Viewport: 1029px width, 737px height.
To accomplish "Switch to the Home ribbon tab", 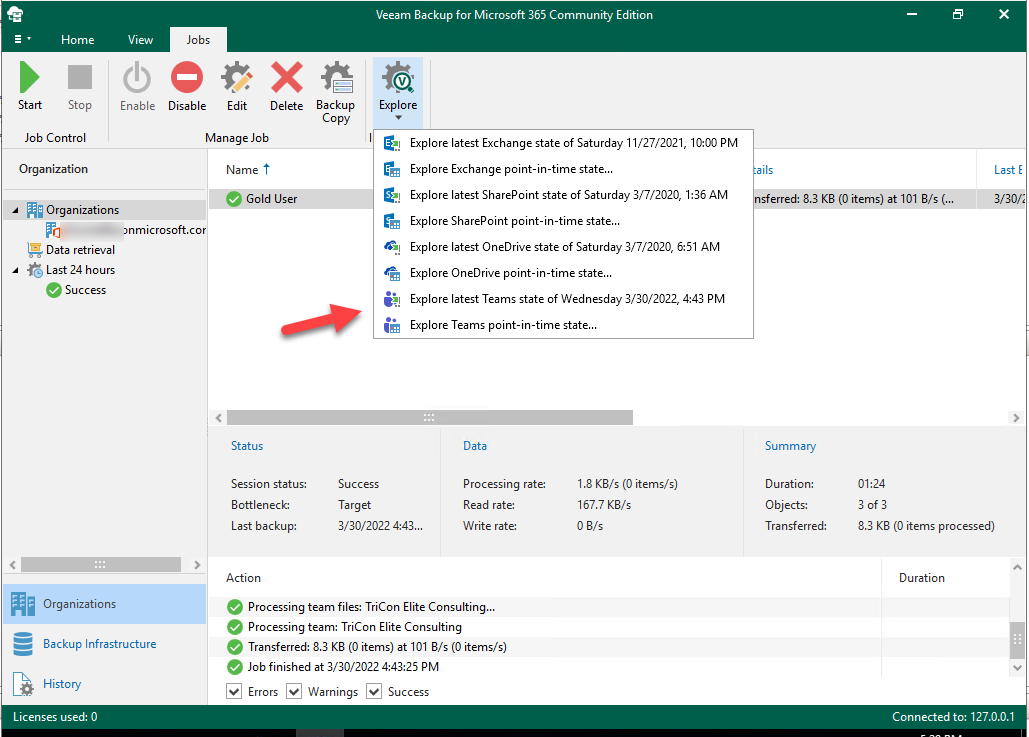I will click(x=78, y=40).
